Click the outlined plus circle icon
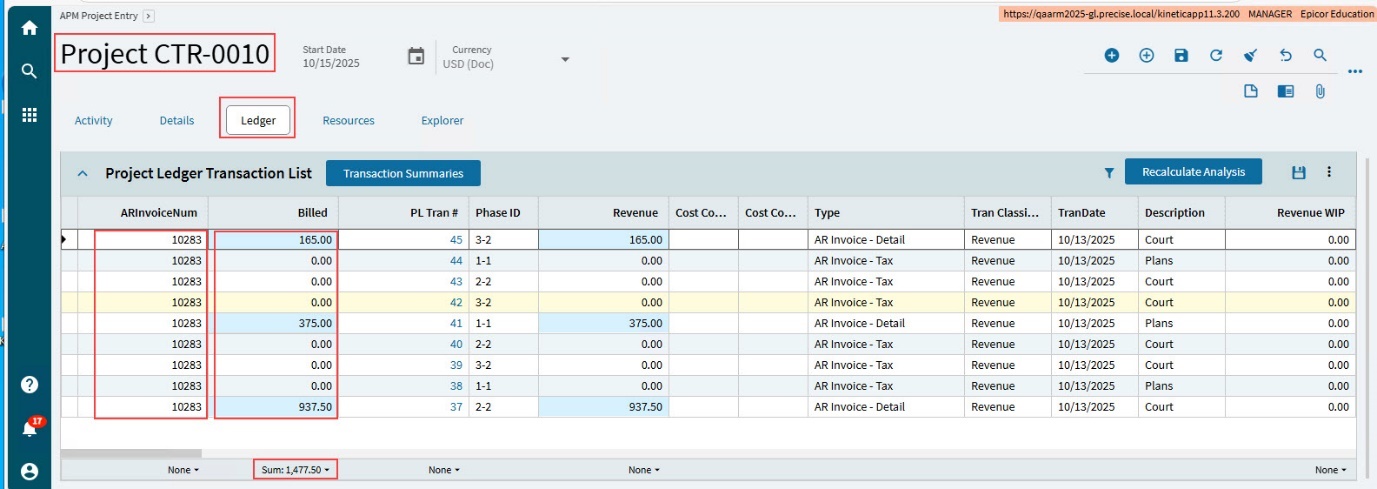1377x489 pixels. tap(1147, 56)
